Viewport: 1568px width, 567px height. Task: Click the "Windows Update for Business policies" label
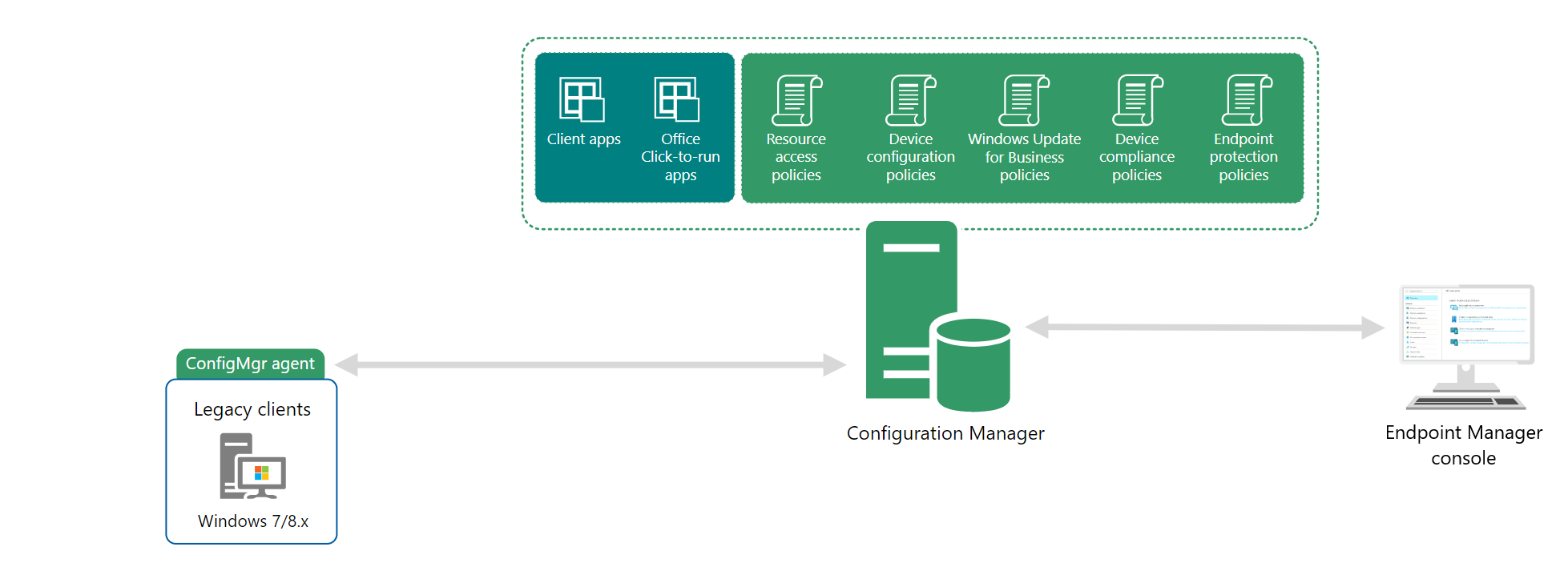pyautogui.click(x=1025, y=157)
